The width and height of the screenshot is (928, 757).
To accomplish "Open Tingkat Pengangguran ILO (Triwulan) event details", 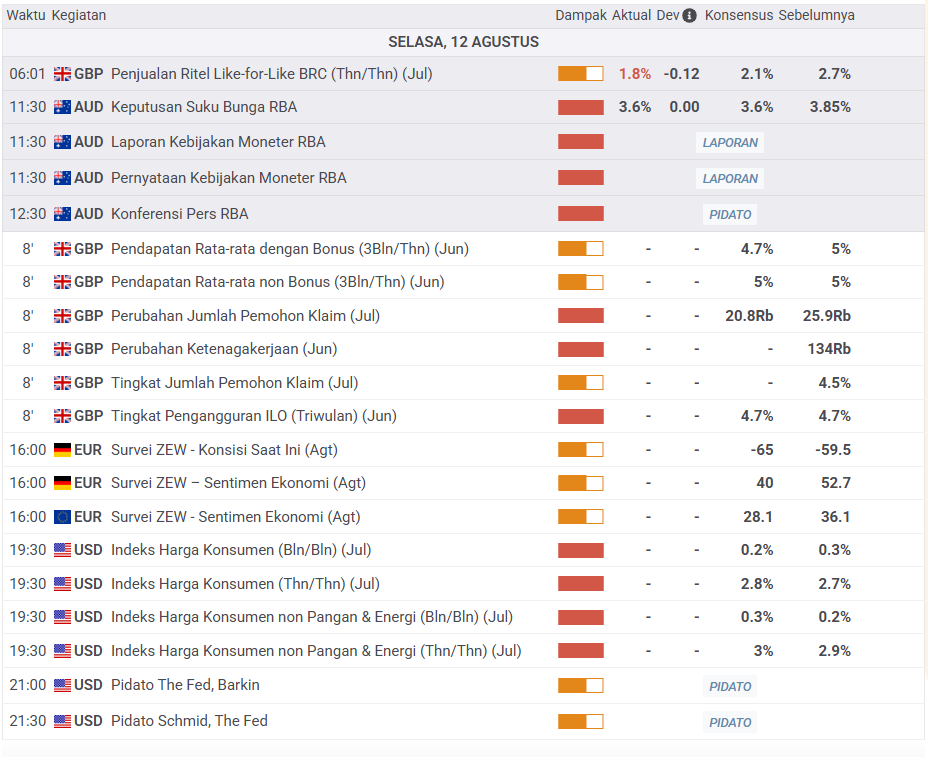I will pyautogui.click(x=253, y=416).
